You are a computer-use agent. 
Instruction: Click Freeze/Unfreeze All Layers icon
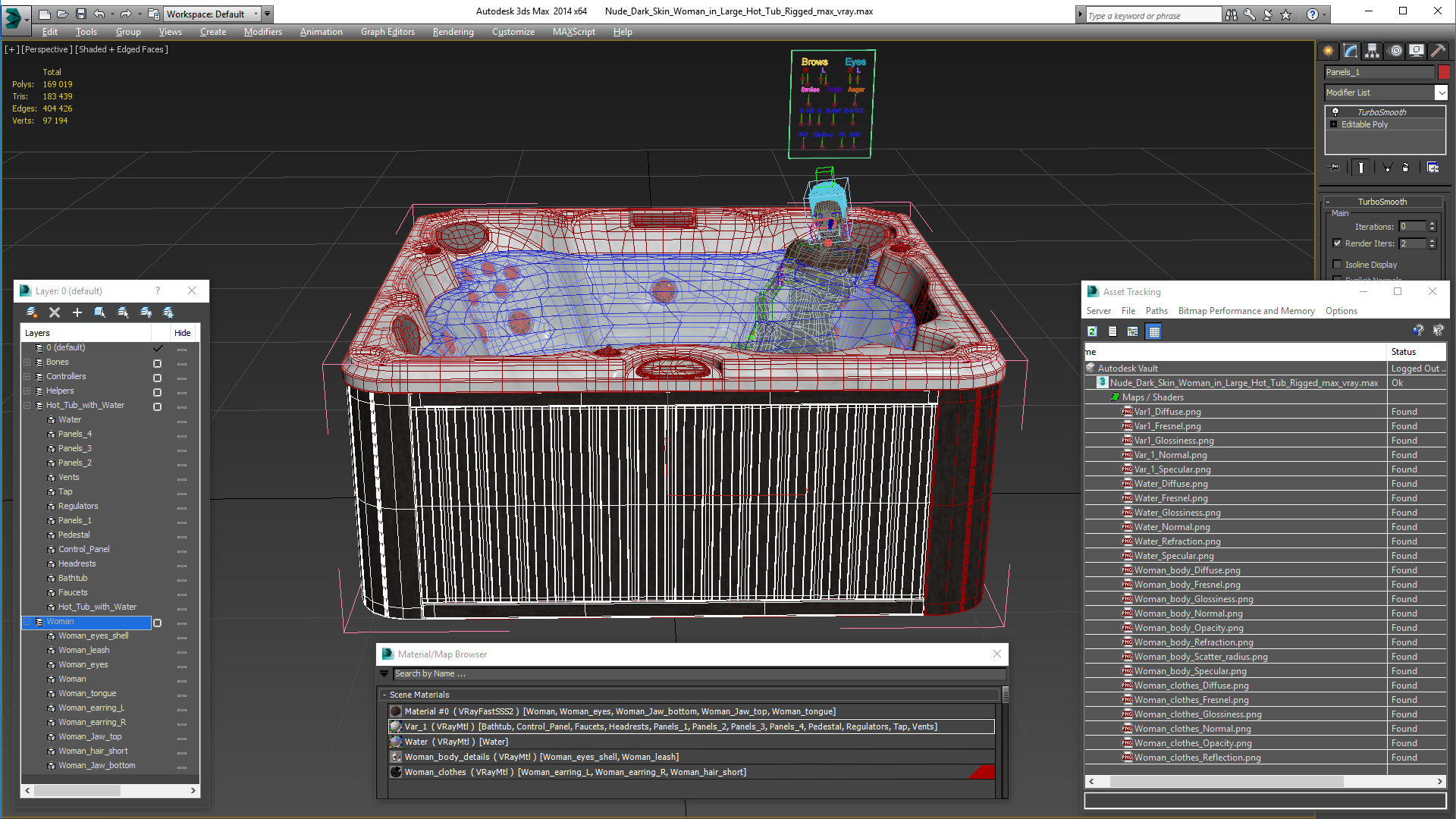pos(168,312)
